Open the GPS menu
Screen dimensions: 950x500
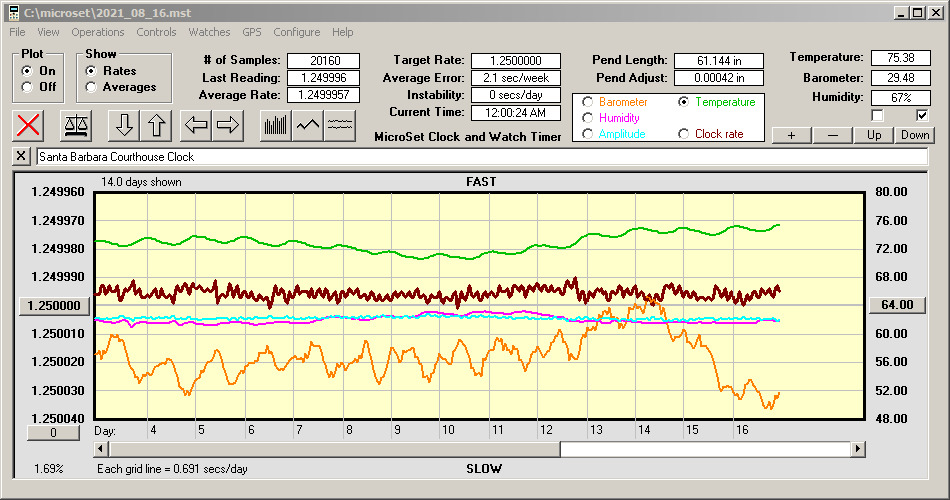[251, 32]
